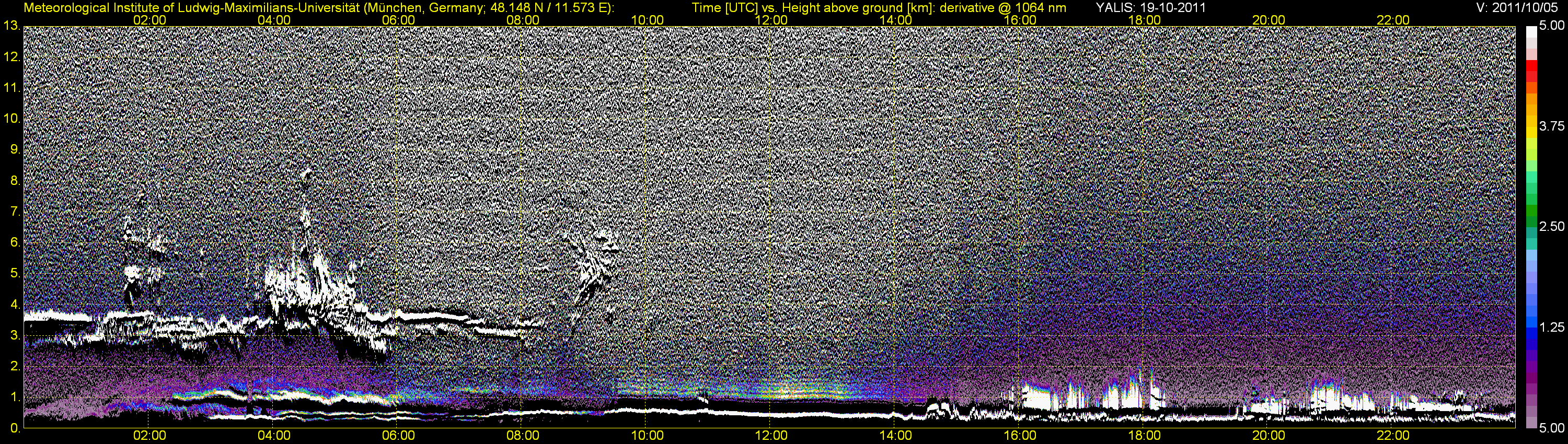The image size is (1568, 444).
Task: Click the height axis label 9
Action: pyautogui.click(x=15, y=149)
